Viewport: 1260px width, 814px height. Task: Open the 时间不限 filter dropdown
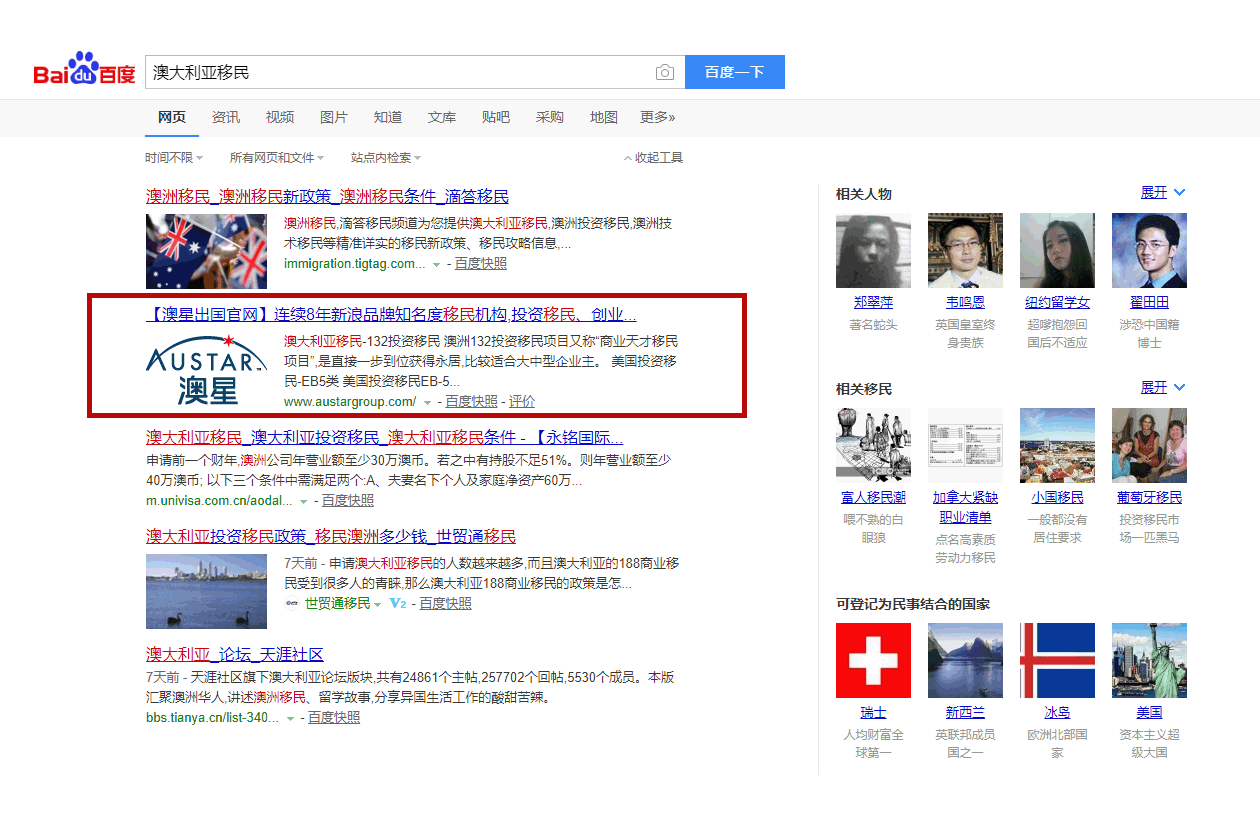[174, 158]
